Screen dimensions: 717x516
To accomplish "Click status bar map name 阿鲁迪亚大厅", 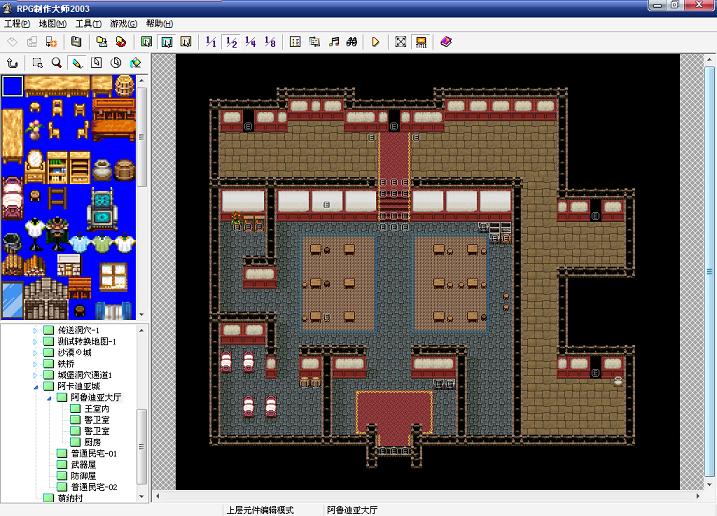I will (352, 510).
